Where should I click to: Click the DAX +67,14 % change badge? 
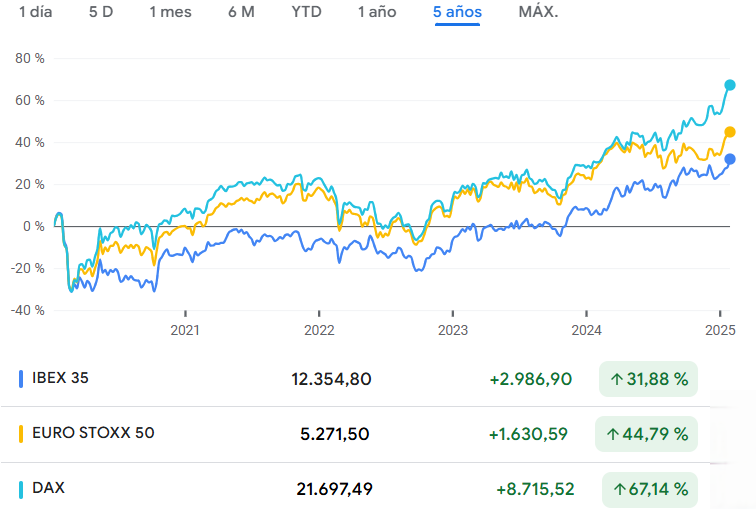point(648,490)
